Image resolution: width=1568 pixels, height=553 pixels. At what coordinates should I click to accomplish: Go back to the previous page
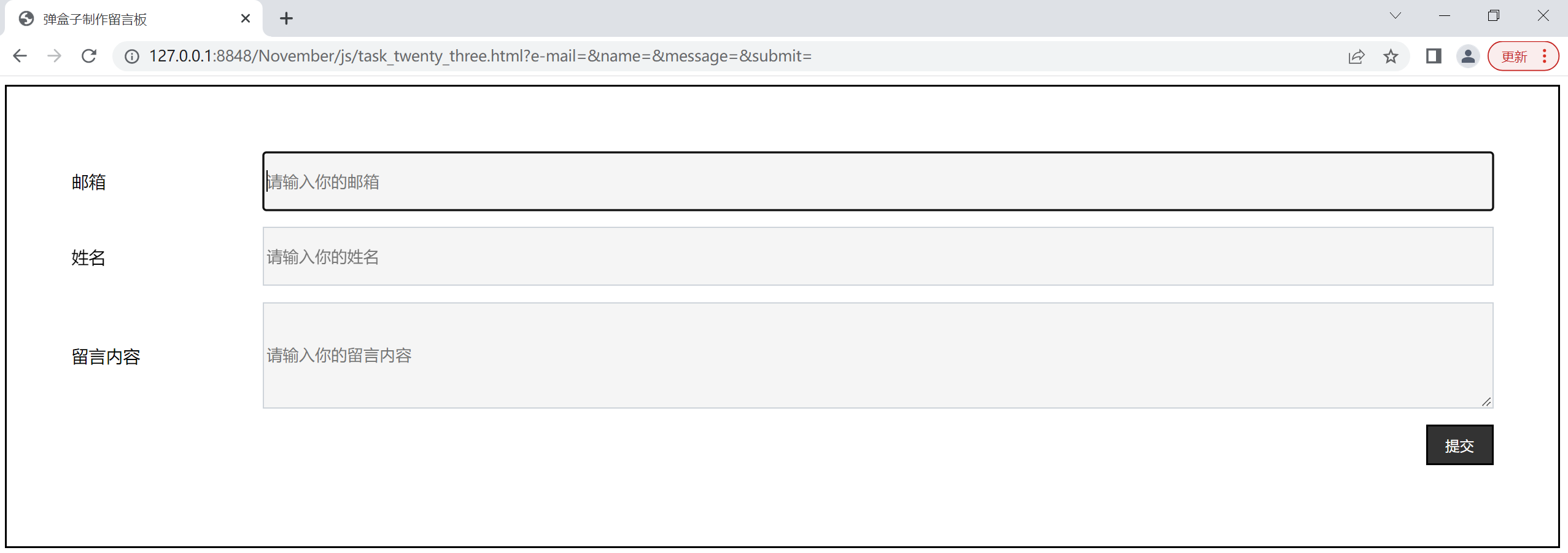tap(20, 56)
